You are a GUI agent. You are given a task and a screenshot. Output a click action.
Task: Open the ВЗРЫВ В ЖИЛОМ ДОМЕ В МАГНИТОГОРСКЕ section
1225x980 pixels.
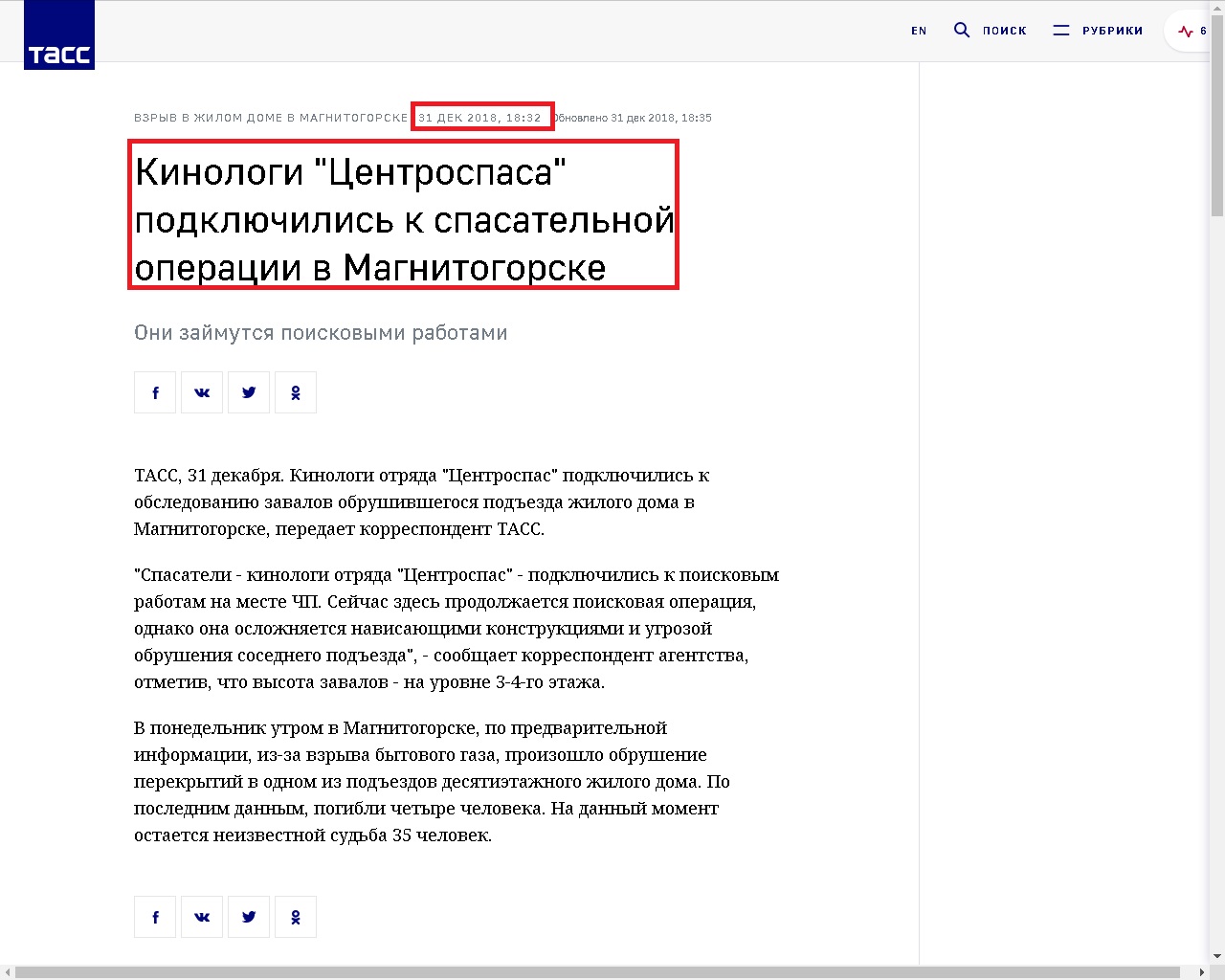(269, 117)
